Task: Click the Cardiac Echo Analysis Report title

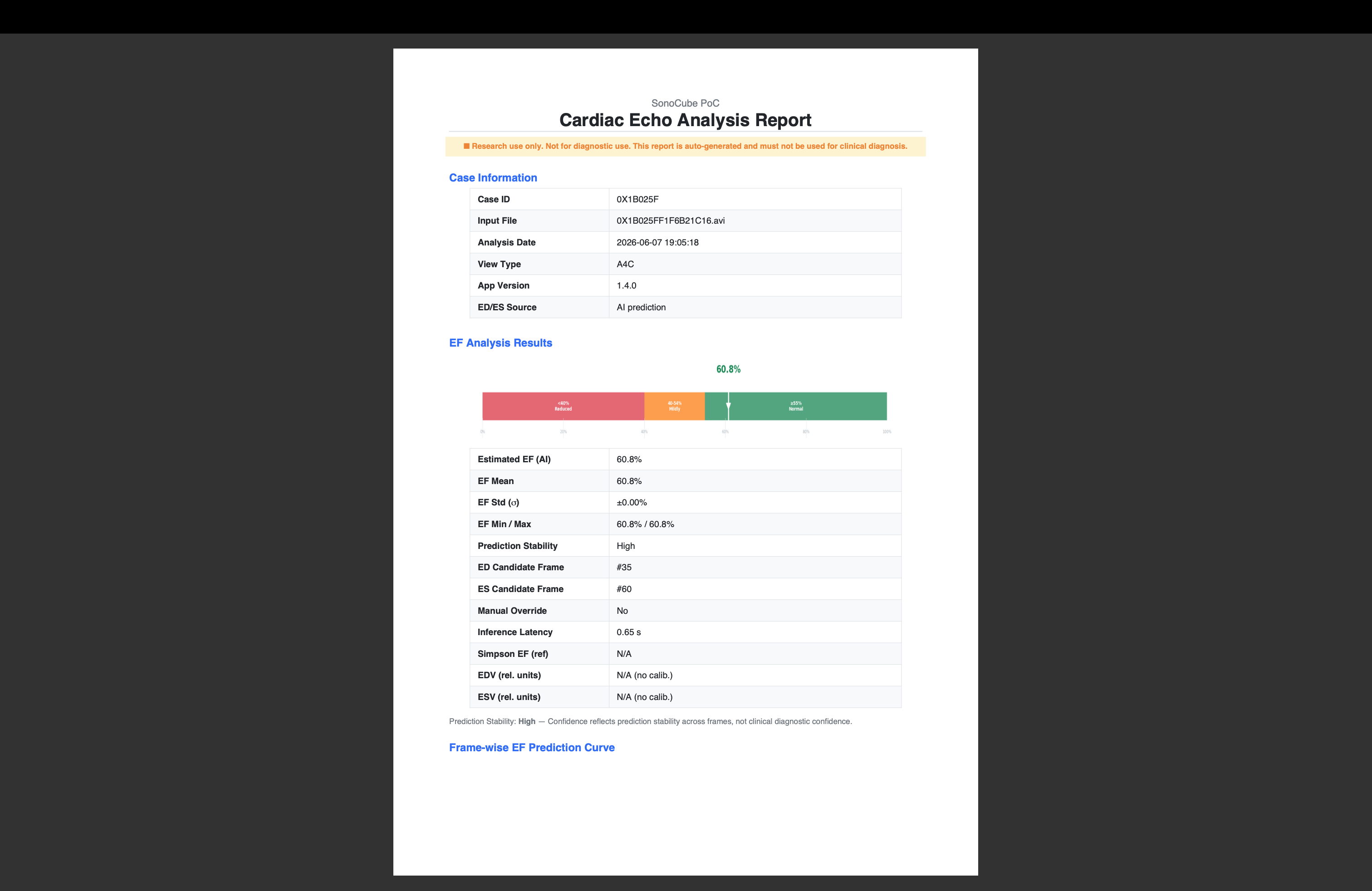Action: [686, 120]
